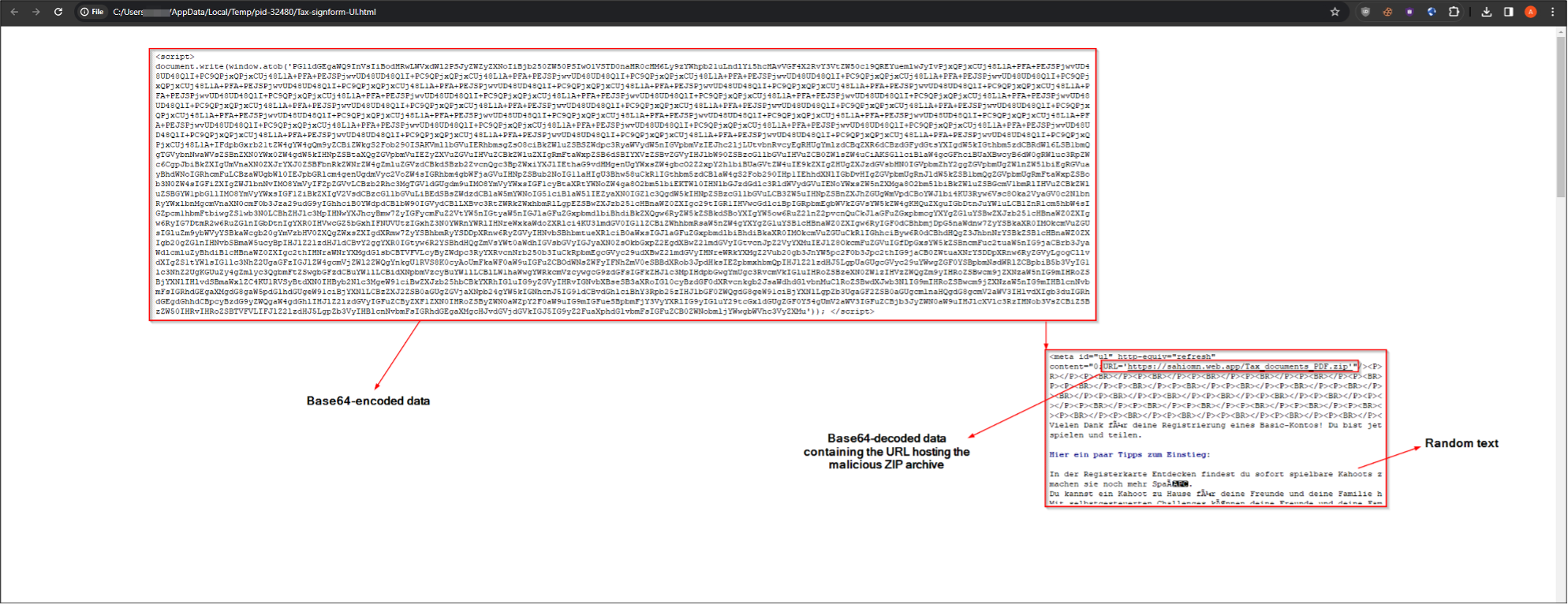Click the Base64-encoded script block
Screen dimensions: 1568x604
pos(622,185)
